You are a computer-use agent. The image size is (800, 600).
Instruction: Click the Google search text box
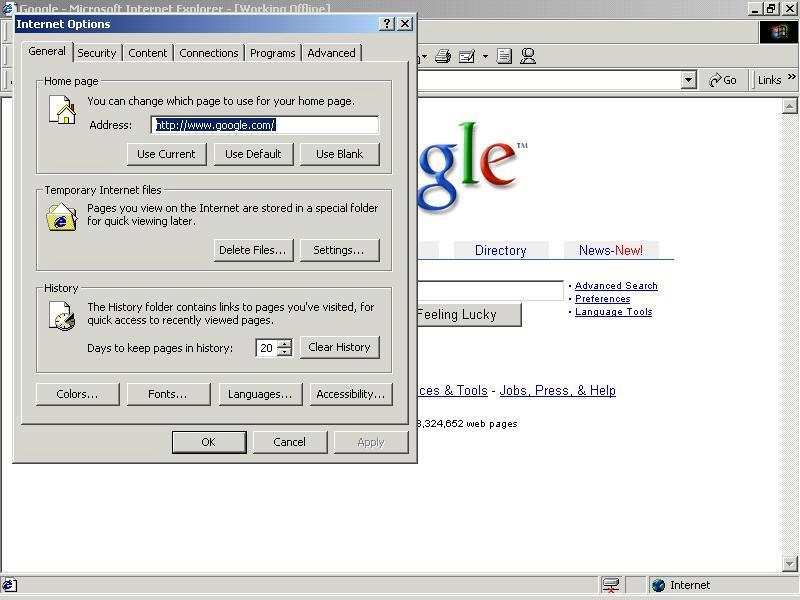(x=490, y=290)
